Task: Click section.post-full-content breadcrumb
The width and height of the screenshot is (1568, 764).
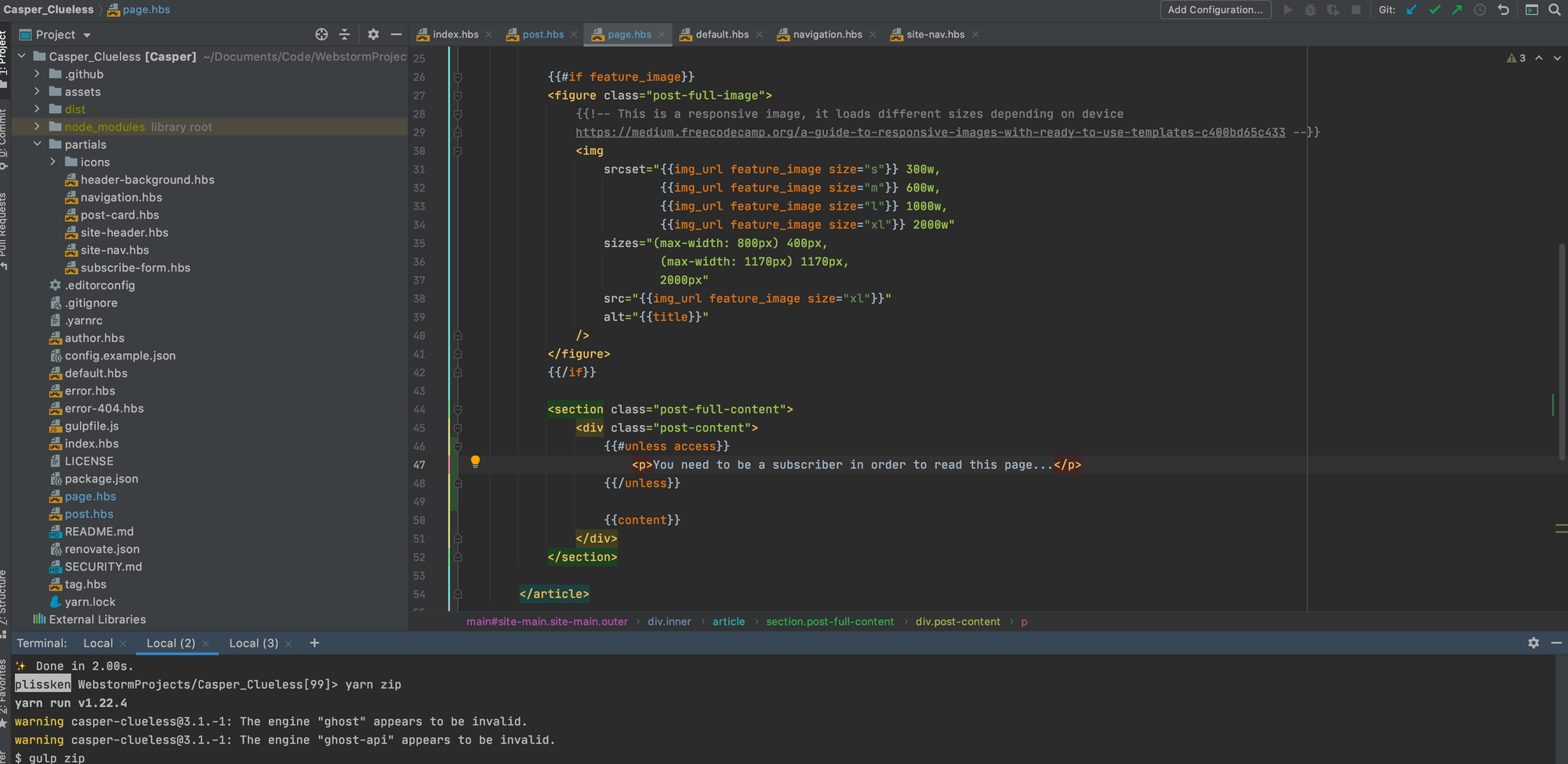Action: click(x=829, y=622)
